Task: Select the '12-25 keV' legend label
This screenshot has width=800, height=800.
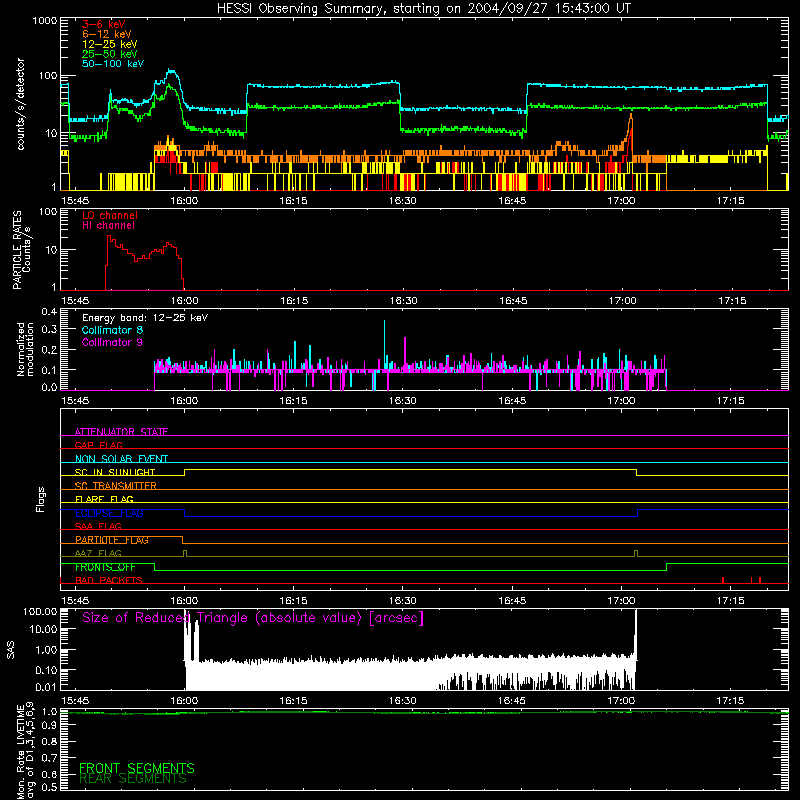Action: click(x=109, y=44)
